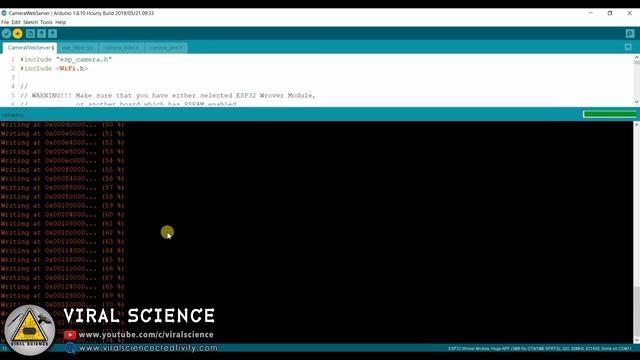This screenshot has width=640, height=360.
Task: Switch to the camera_pins.h tab
Action: tap(166, 48)
